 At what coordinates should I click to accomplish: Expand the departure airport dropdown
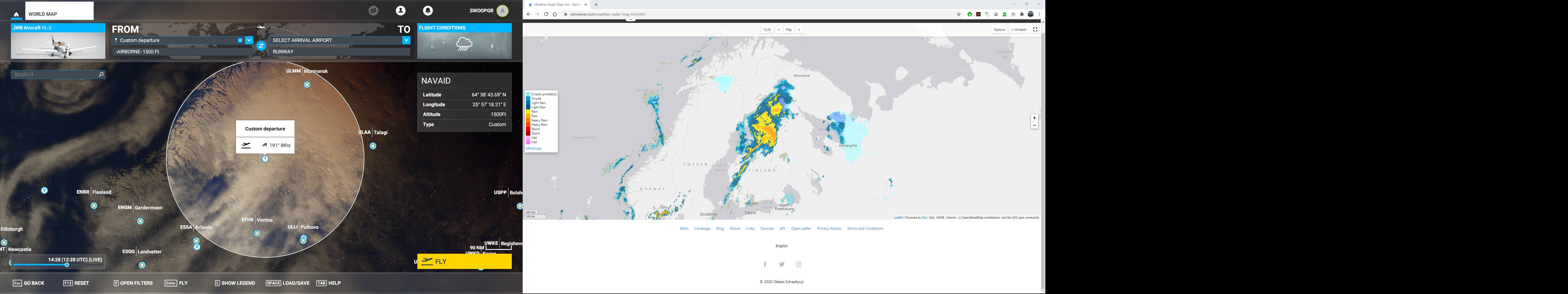click(x=249, y=40)
